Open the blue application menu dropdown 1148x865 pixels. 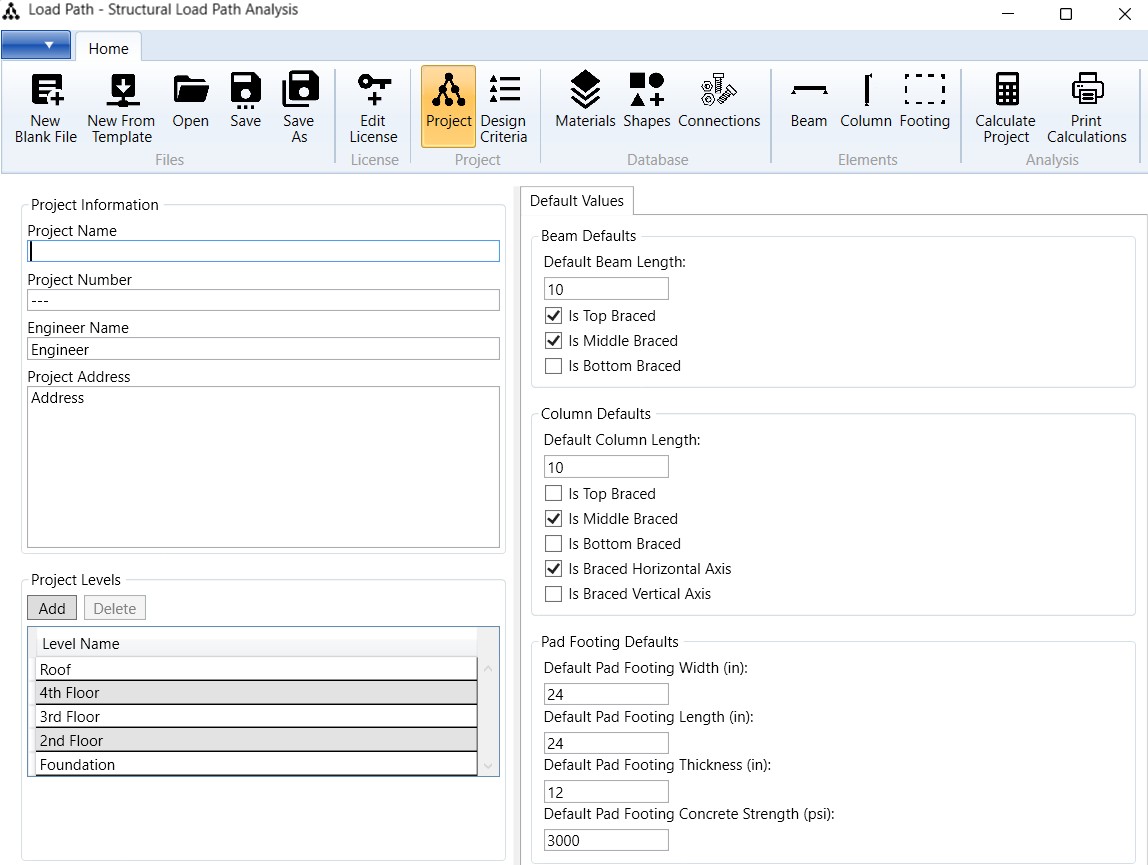[37, 45]
